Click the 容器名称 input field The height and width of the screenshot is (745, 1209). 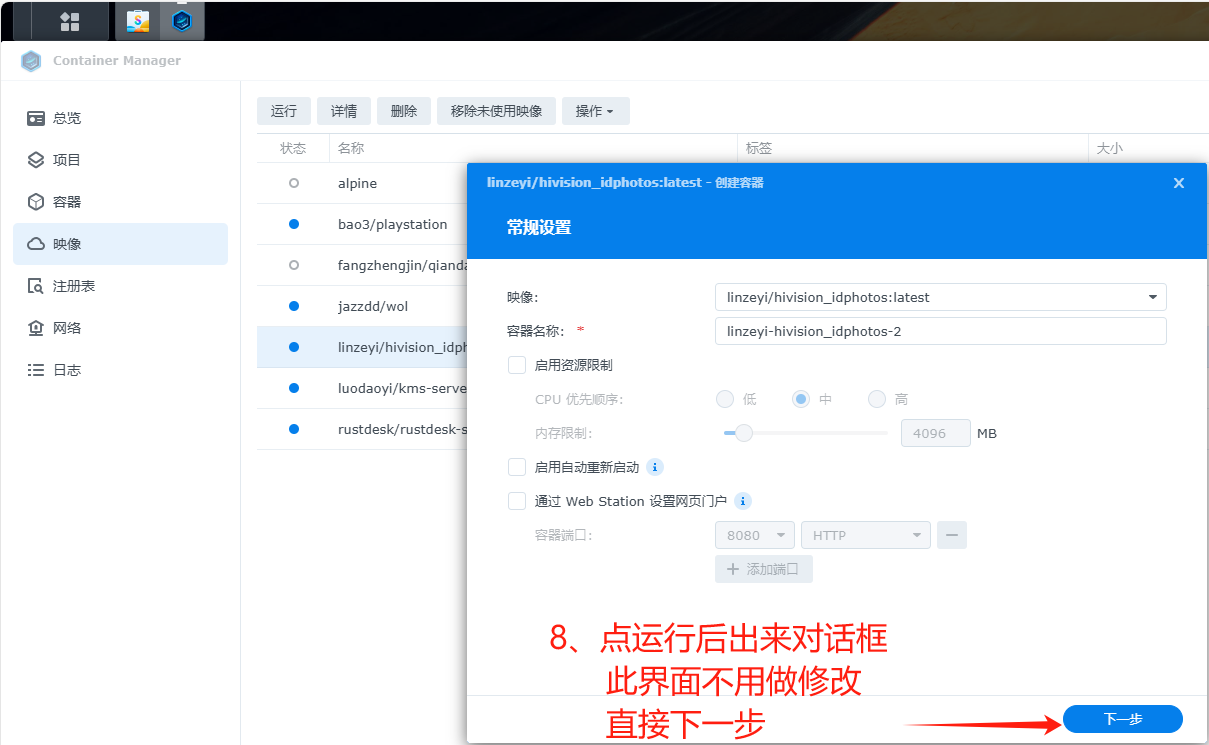[x=940, y=331]
